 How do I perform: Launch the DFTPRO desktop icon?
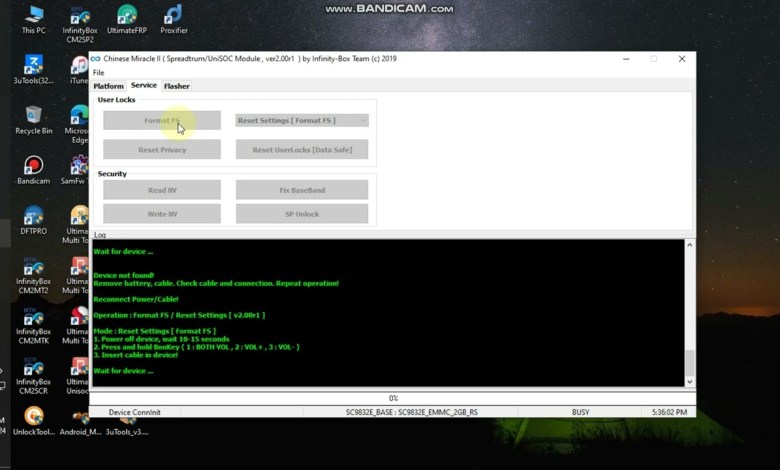(33, 217)
